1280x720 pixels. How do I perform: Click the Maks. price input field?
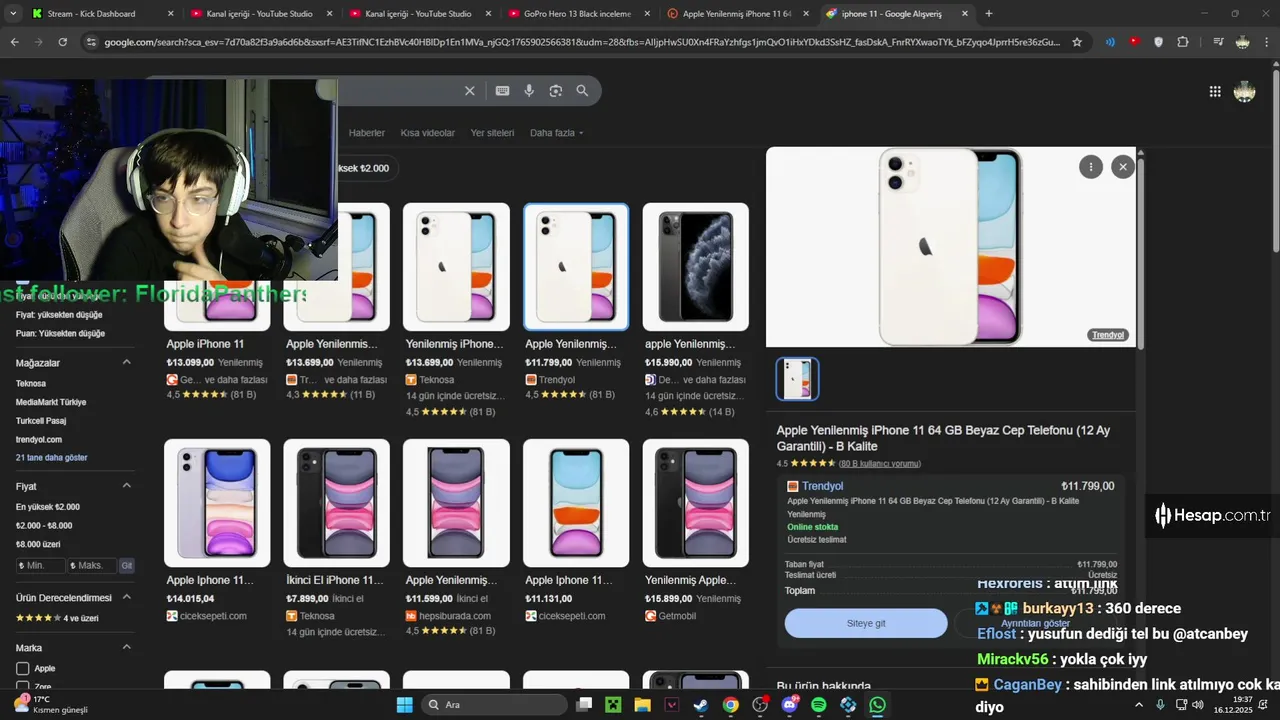92,566
